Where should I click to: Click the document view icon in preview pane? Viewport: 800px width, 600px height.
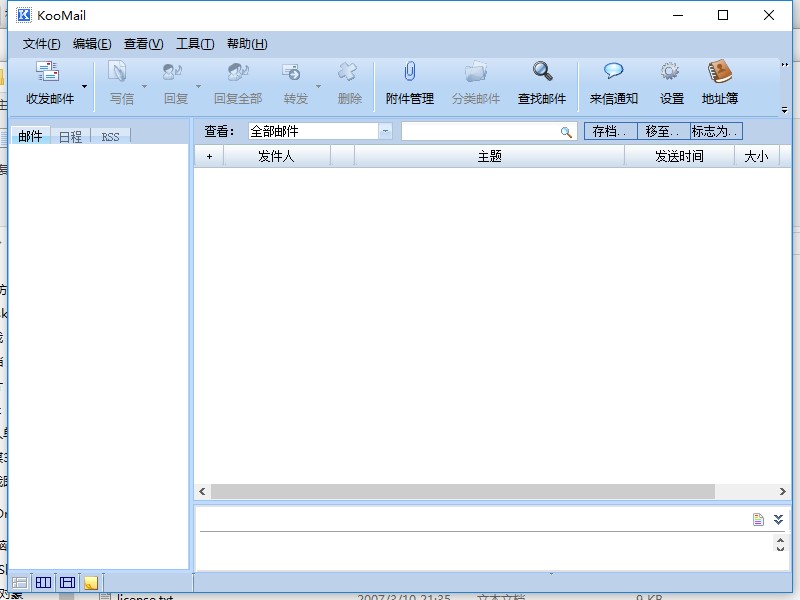tap(758, 519)
